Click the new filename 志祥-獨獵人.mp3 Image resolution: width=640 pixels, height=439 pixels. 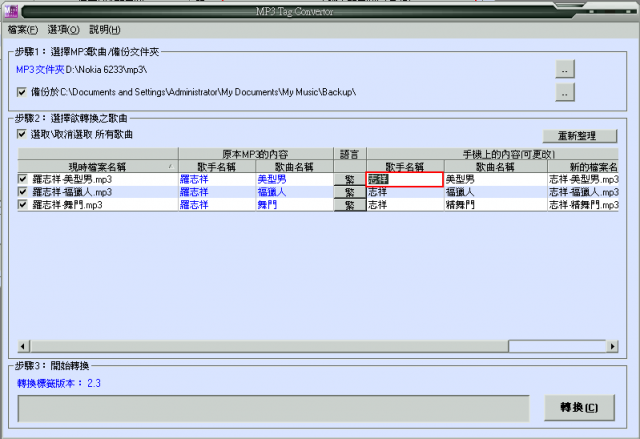coord(583,192)
